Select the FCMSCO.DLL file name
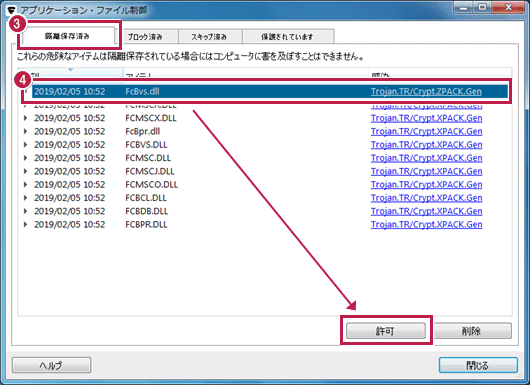The height and width of the screenshot is (385, 530). click(x=151, y=185)
